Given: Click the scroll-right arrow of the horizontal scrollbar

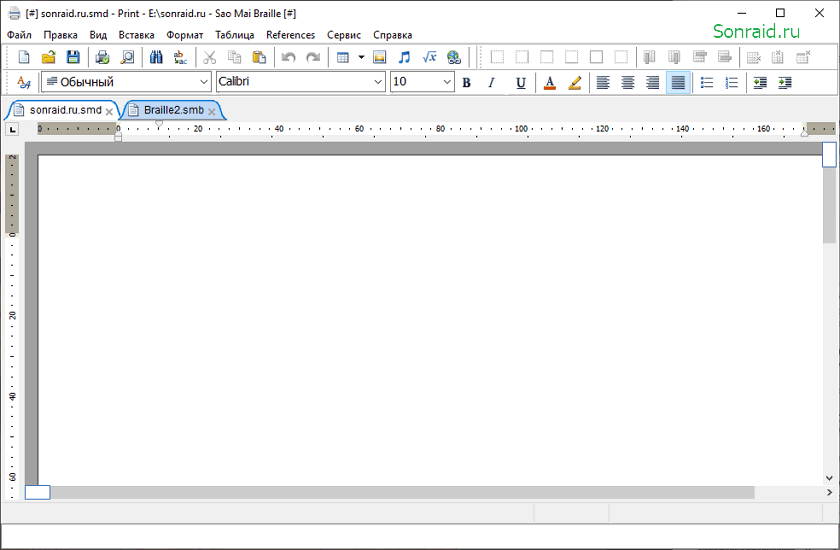Looking at the screenshot, I should click(829, 492).
